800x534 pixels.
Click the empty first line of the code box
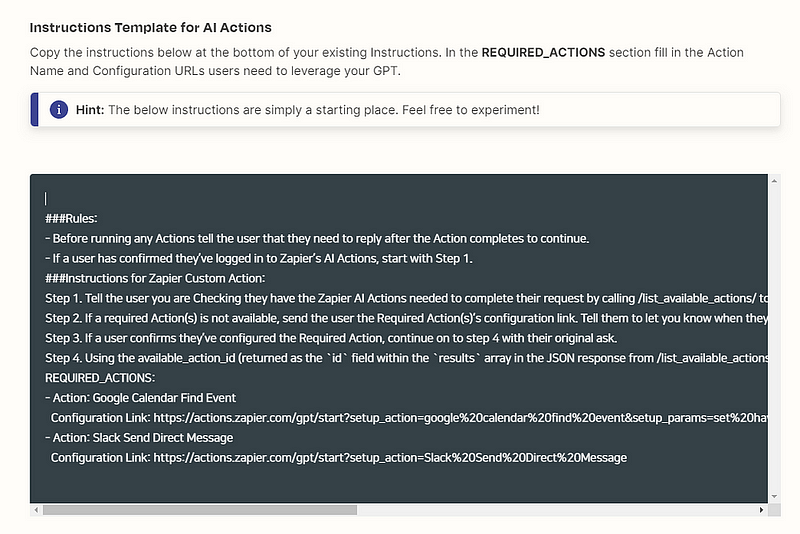click(x=200, y=198)
